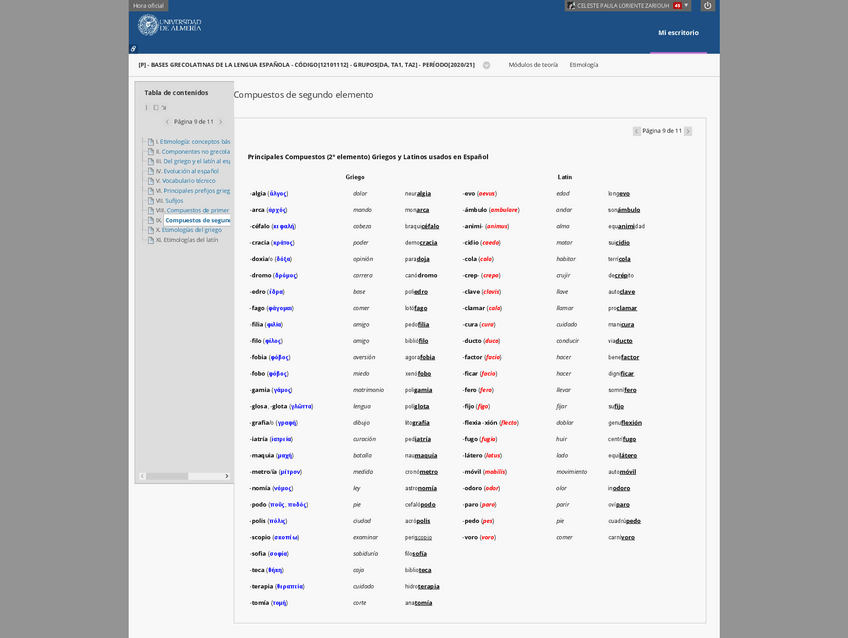848x638 pixels.
Task: Click 'Página 9 de 11' above the table
Action: (x=662, y=131)
